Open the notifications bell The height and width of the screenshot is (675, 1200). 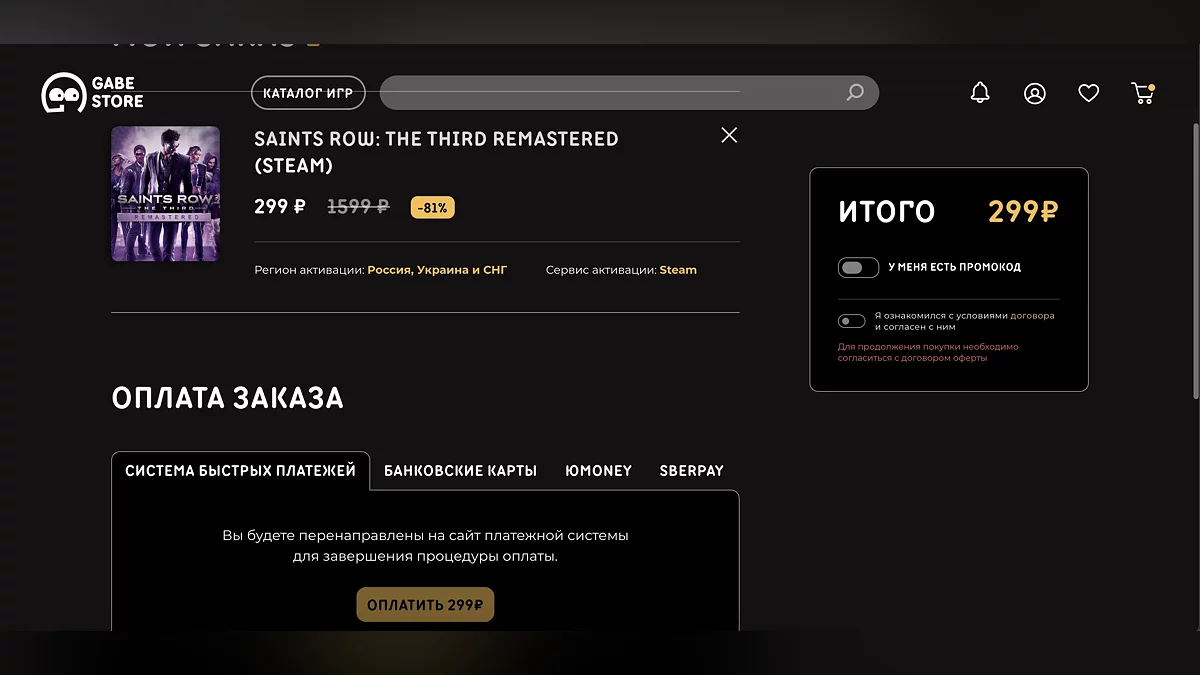click(x=980, y=93)
